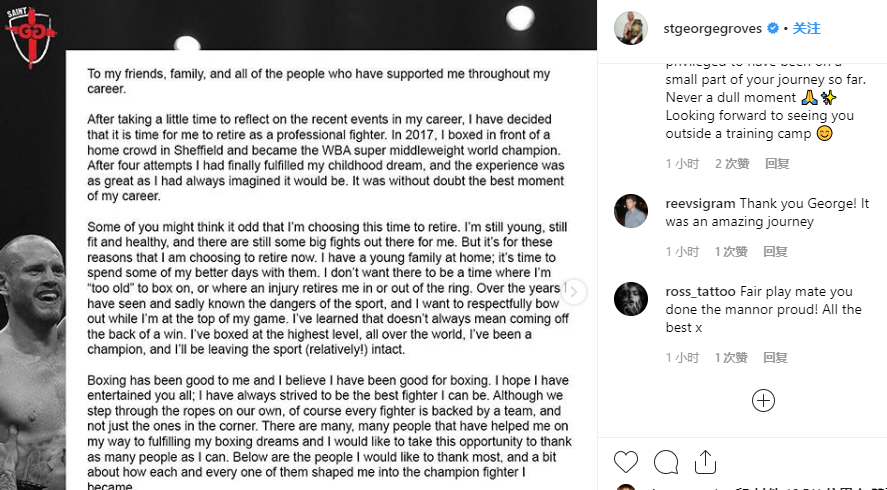This screenshot has width=887, height=490.
Task: Click Saint GG logo in post image
Action: pyautogui.click(x=31, y=35)
